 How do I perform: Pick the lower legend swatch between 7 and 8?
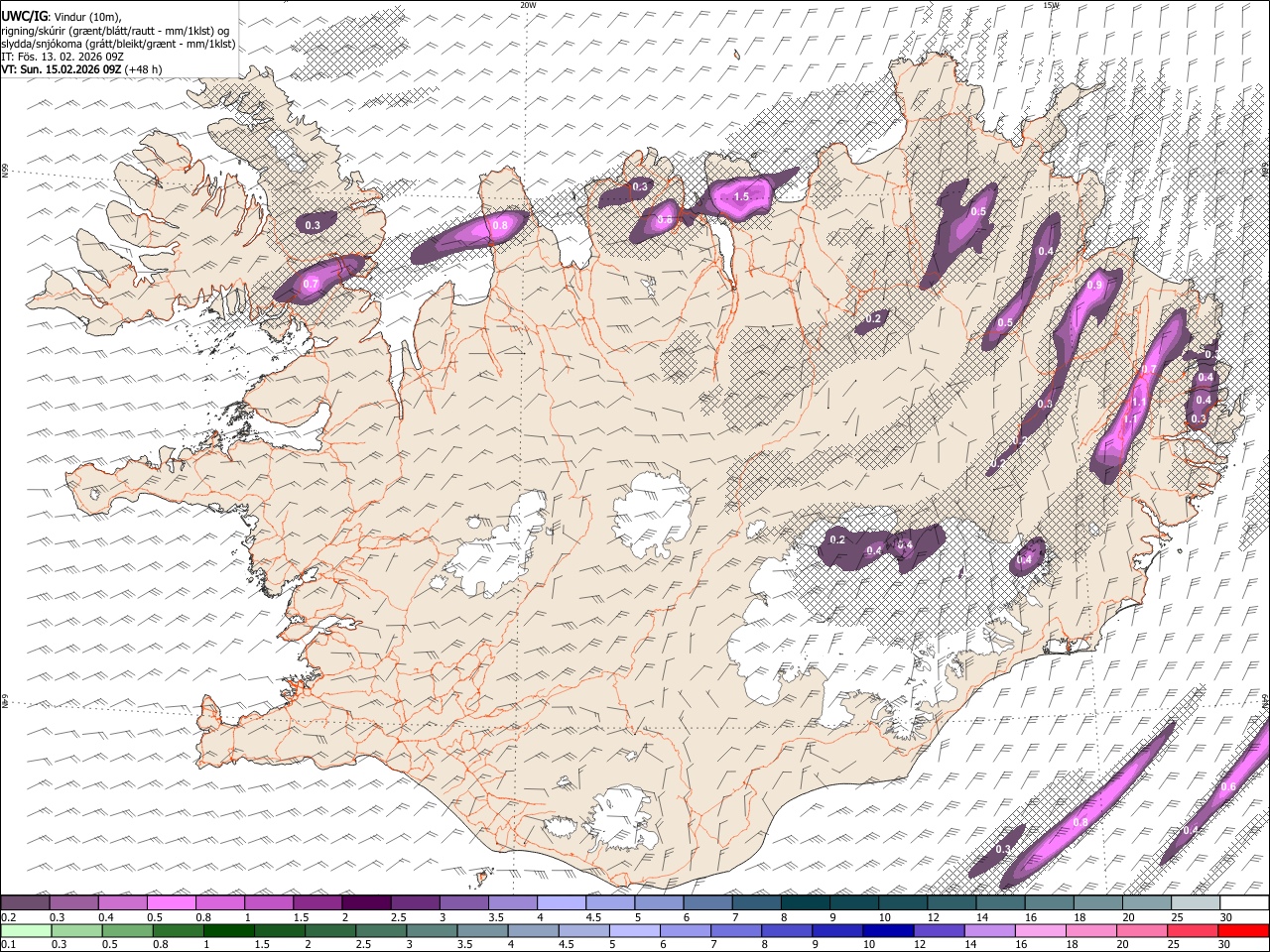tap(736, 931)
